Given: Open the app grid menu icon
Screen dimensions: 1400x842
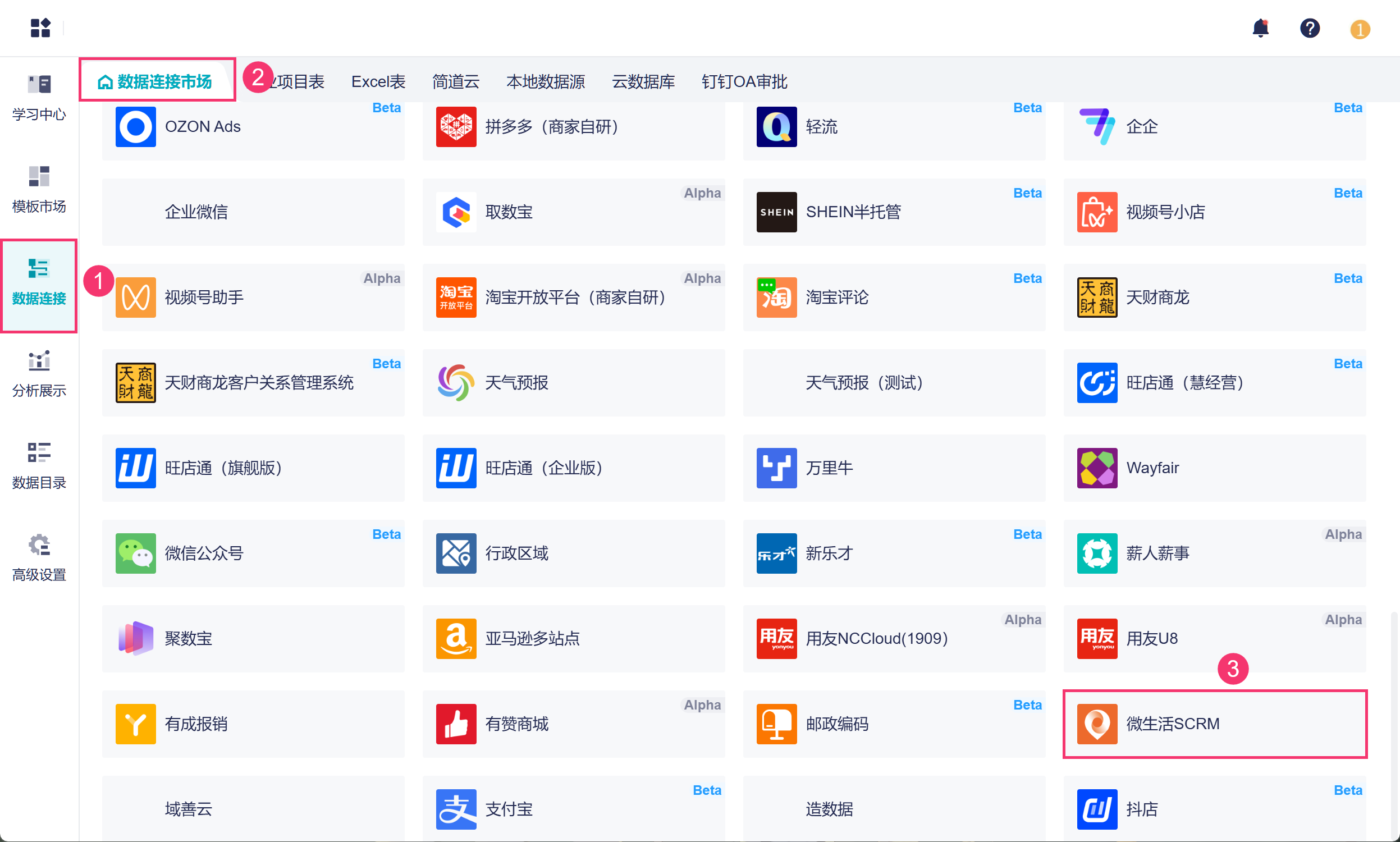Looking at the screenshot, I should 40,28.
